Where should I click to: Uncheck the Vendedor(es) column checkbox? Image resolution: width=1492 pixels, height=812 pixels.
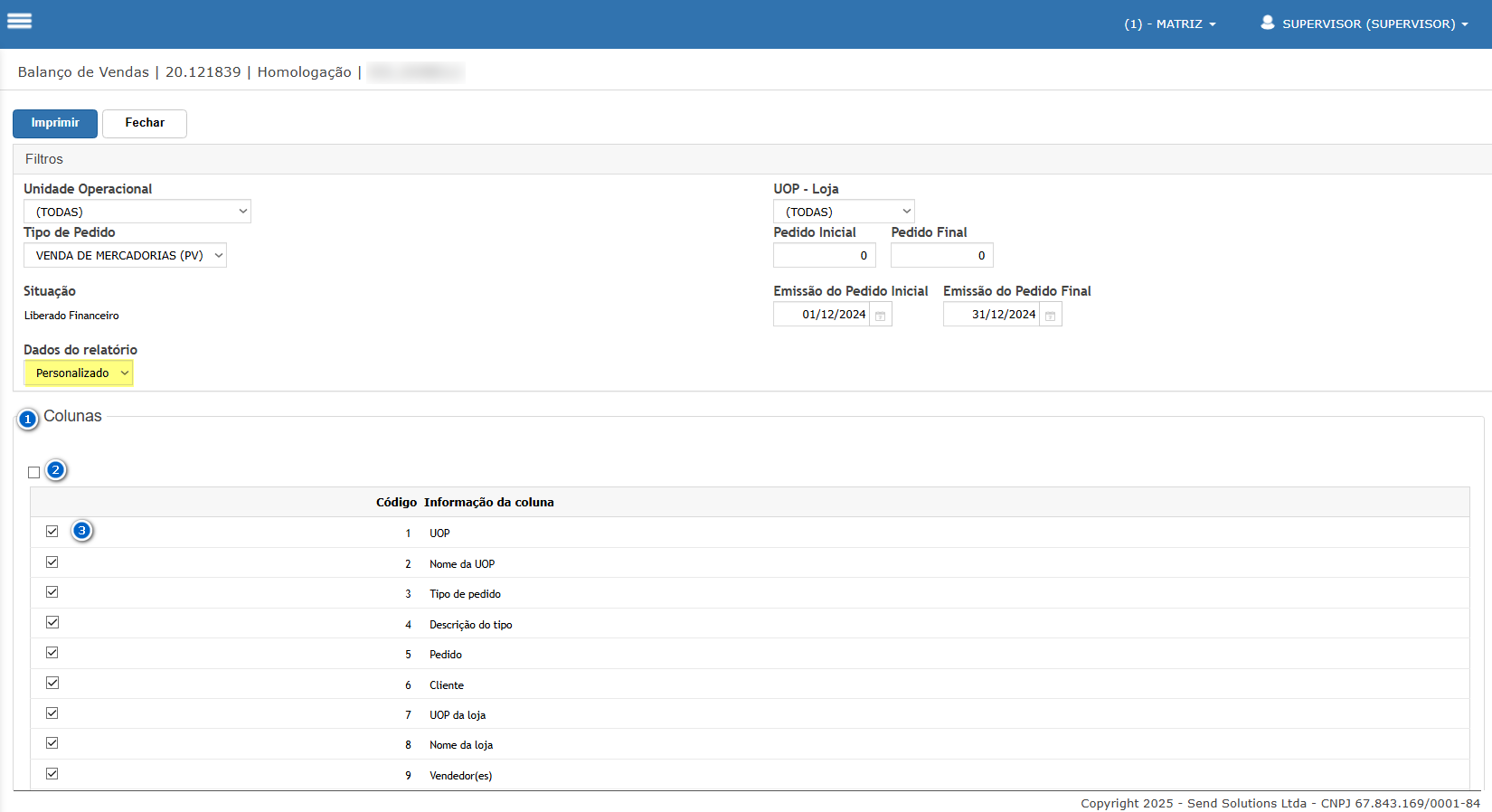[52, 774]
